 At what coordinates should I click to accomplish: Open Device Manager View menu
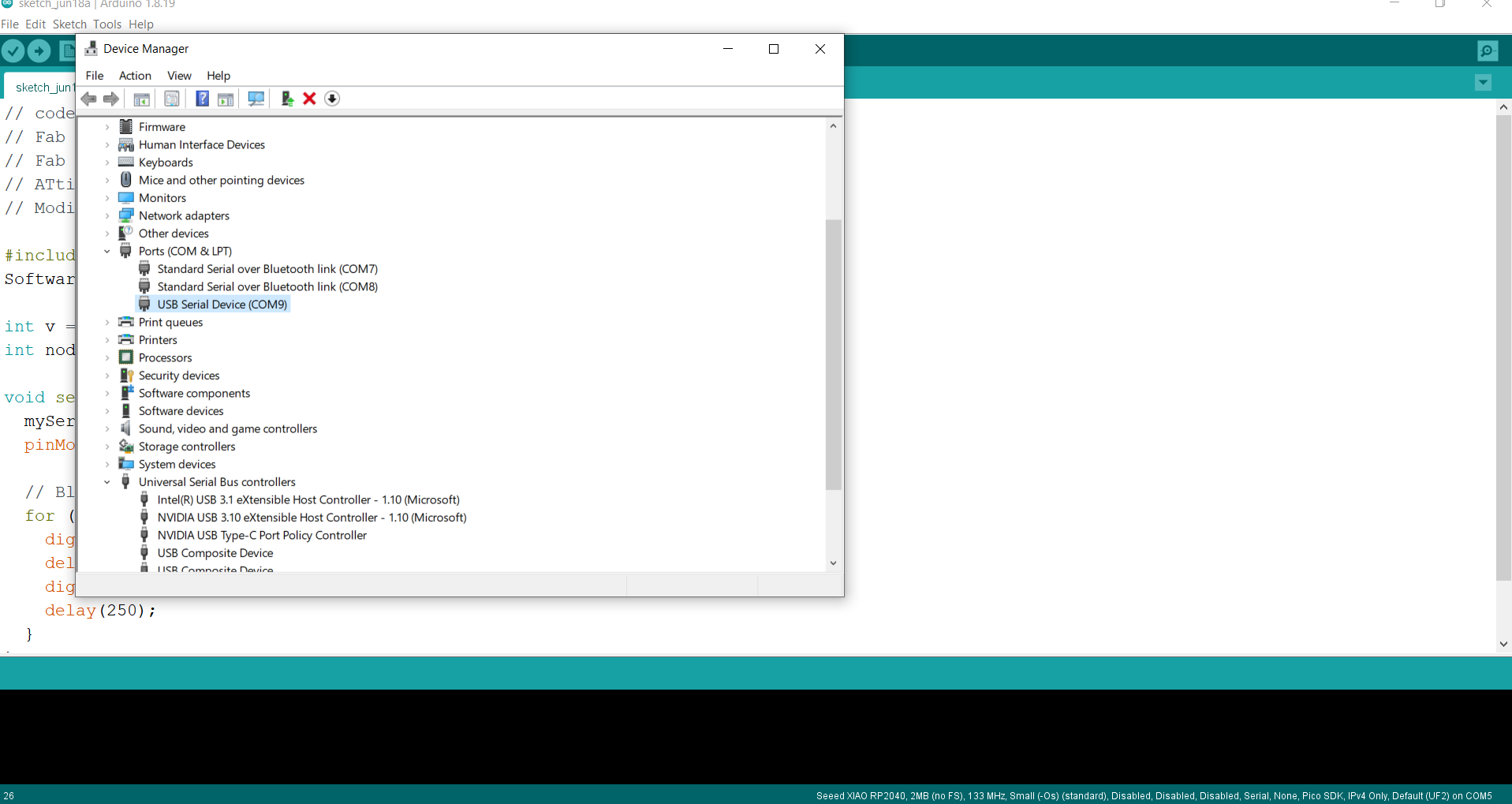pos(179,76)
